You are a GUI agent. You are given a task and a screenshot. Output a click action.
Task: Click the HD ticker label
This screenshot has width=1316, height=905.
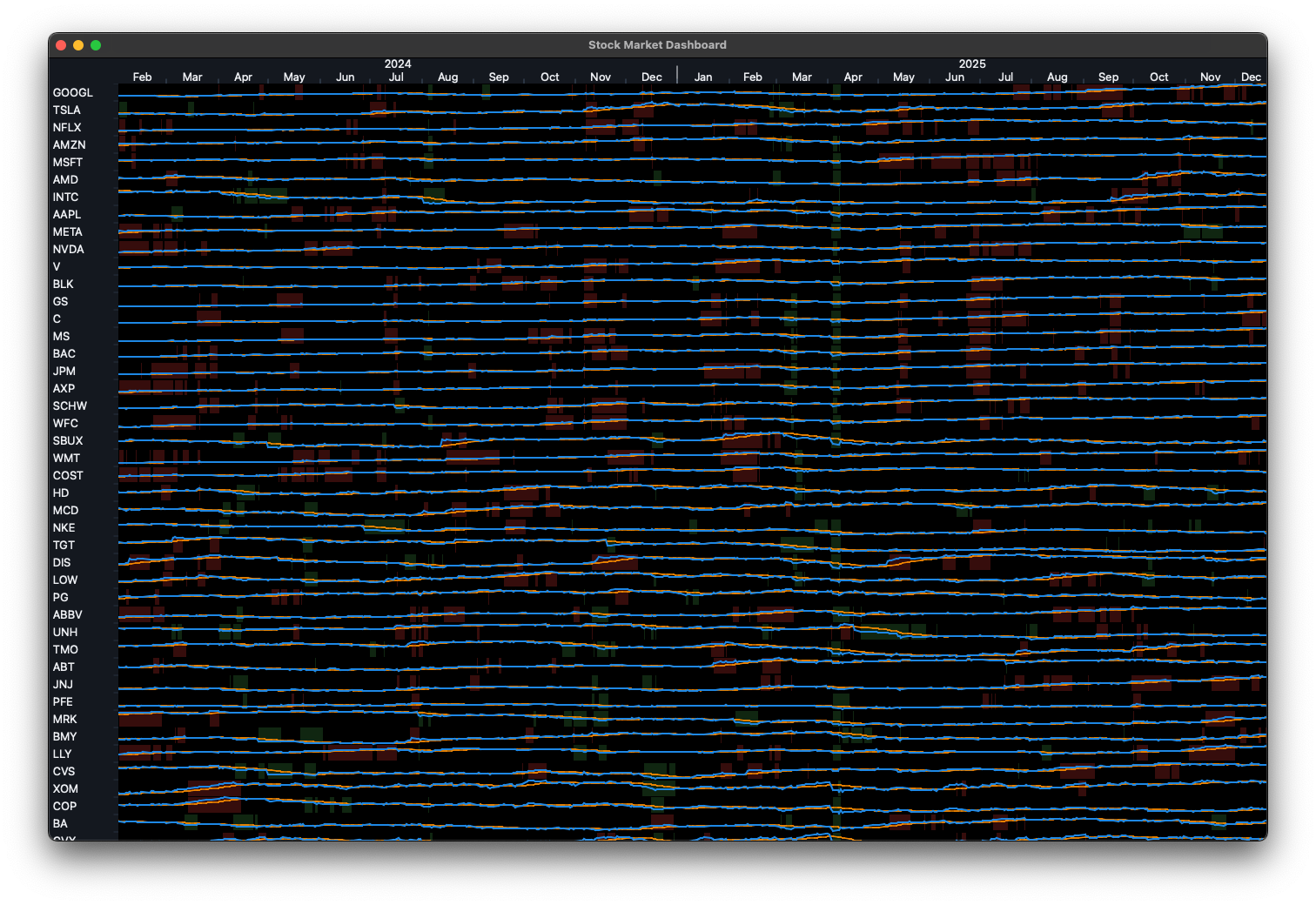(x=61, y=493)
